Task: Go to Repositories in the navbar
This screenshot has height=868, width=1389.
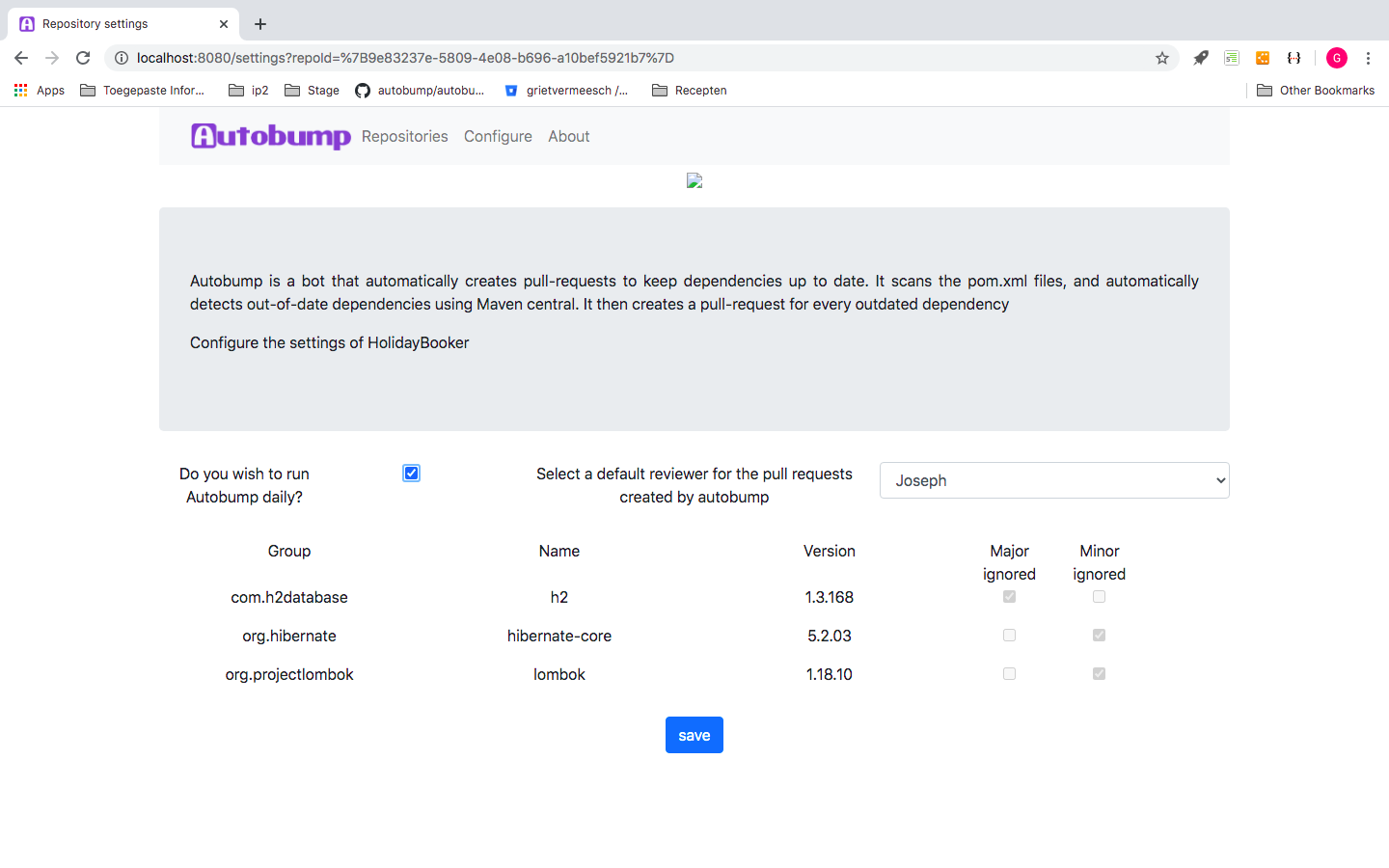Action: pos(405,136)
